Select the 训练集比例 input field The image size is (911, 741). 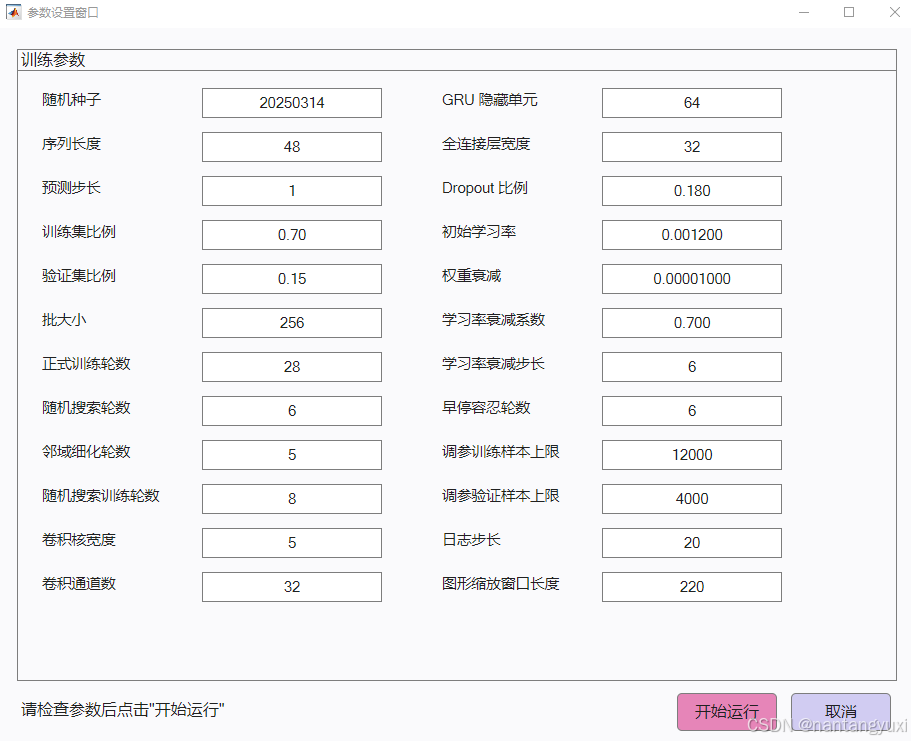(292, 235)
